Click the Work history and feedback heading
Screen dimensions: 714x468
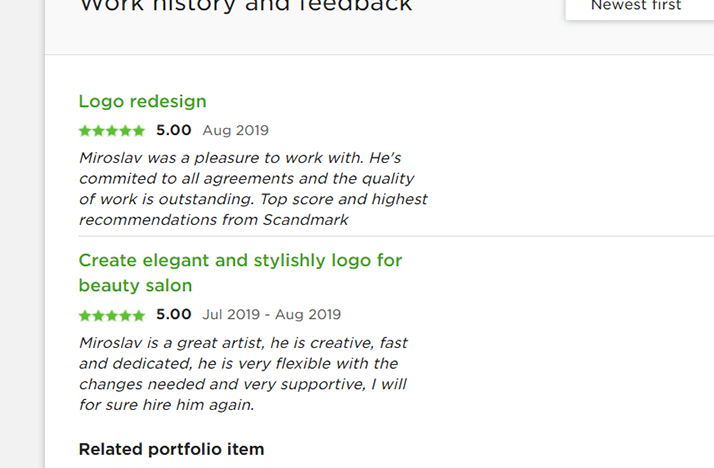[x=246, y=6]
